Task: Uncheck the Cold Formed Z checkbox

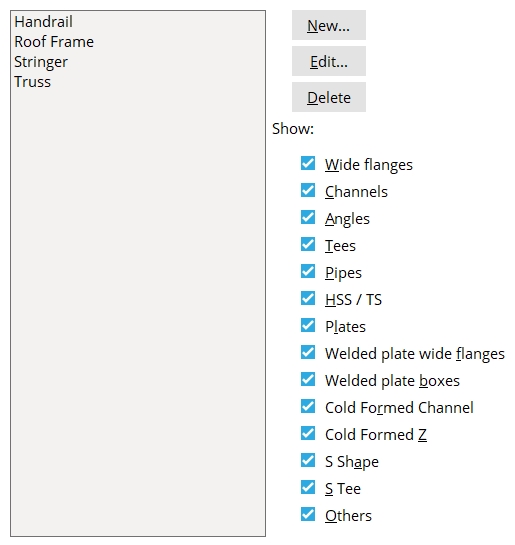Action: coord(308,433)
